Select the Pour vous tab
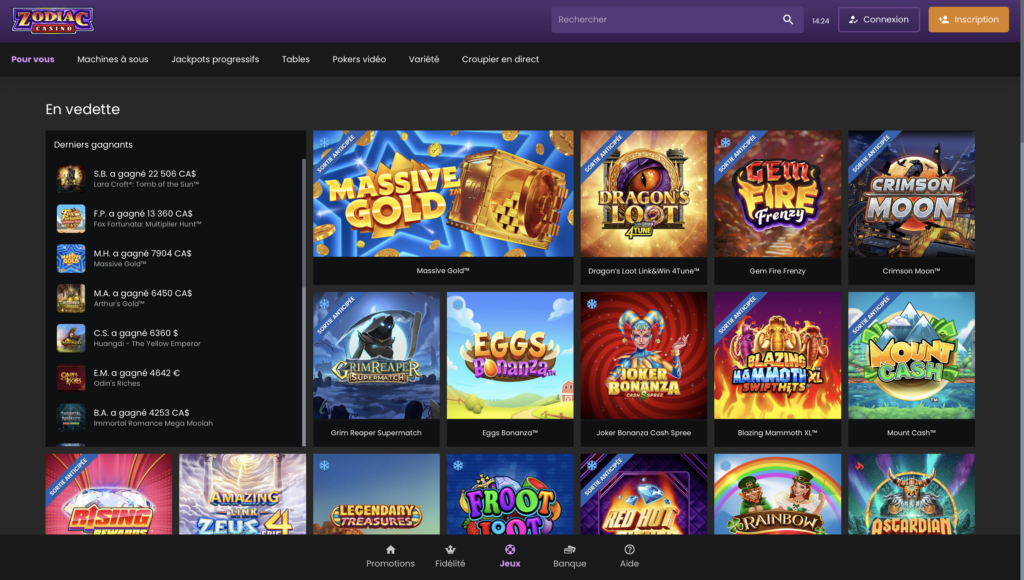This screenshot has height=580, width=1024. pos(33,59)
